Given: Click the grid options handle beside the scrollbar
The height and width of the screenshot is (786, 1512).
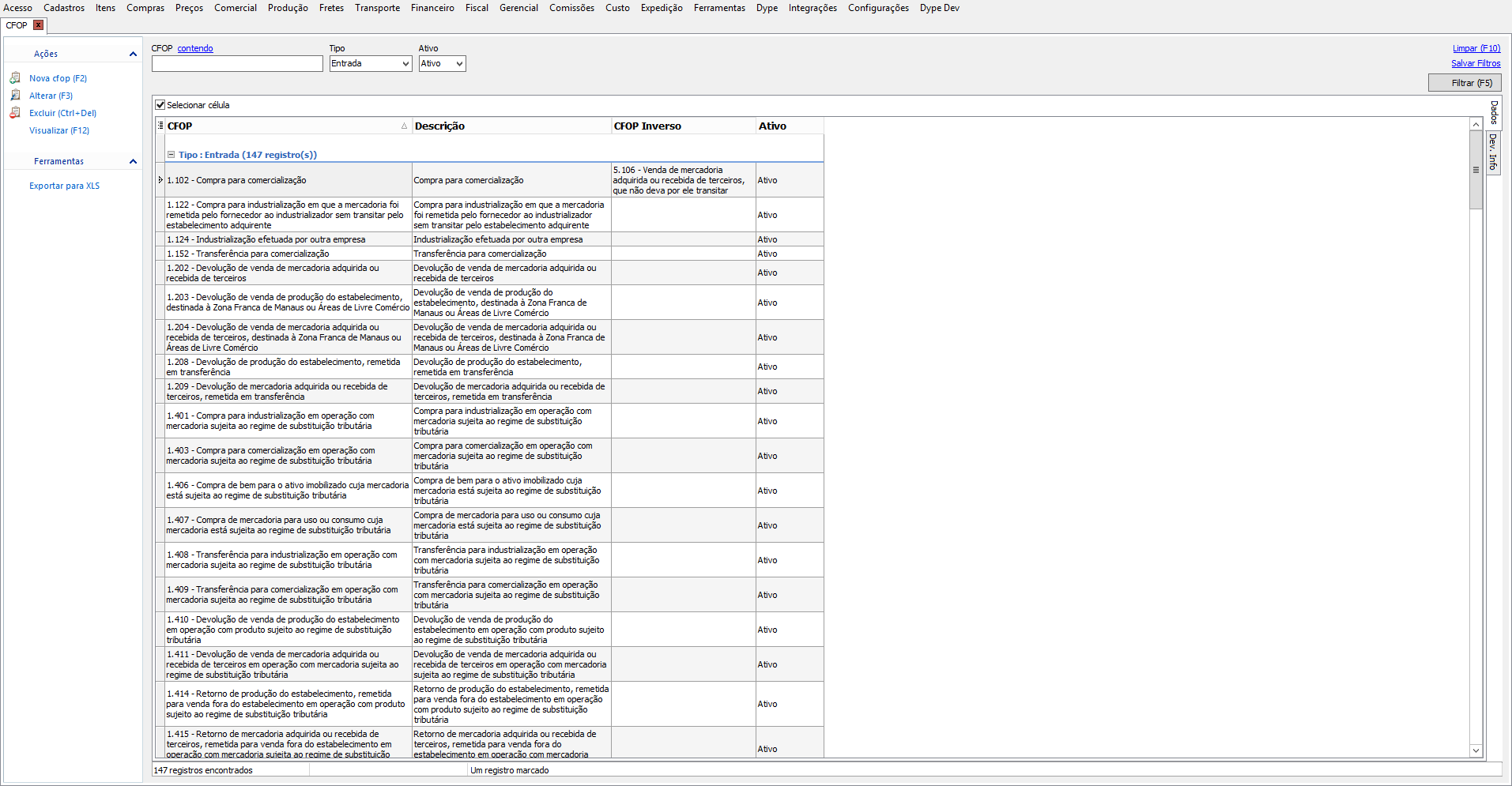Looking at the screenshot, I should [1476, 170].
